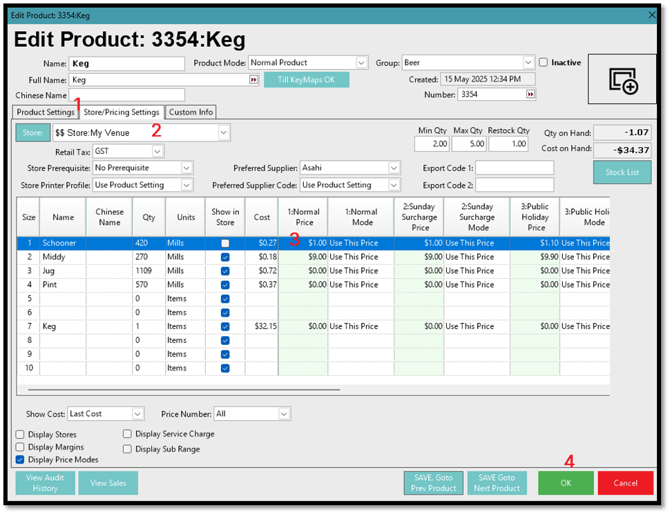The height and width of the screenshot is (514, 670).
Task: Click the add image icon at top right
Action: coord(624,81)
